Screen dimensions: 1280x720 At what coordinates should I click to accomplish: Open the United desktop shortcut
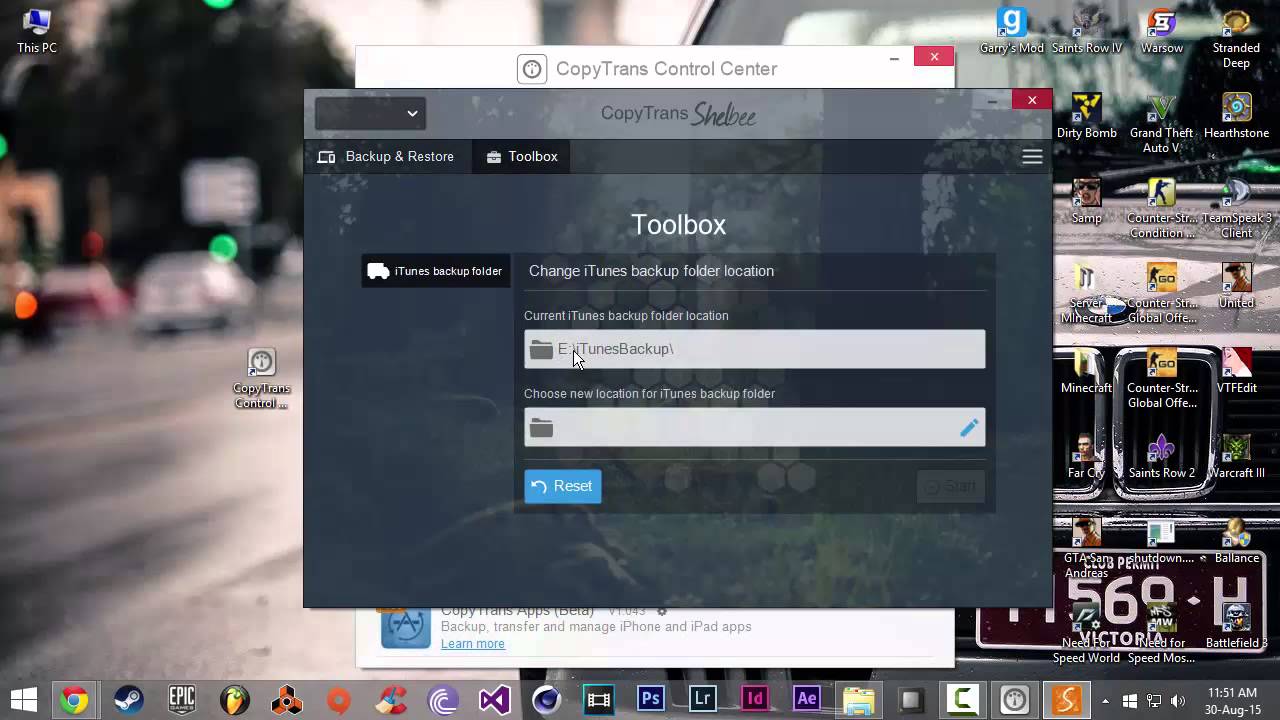click(1237, 286)
